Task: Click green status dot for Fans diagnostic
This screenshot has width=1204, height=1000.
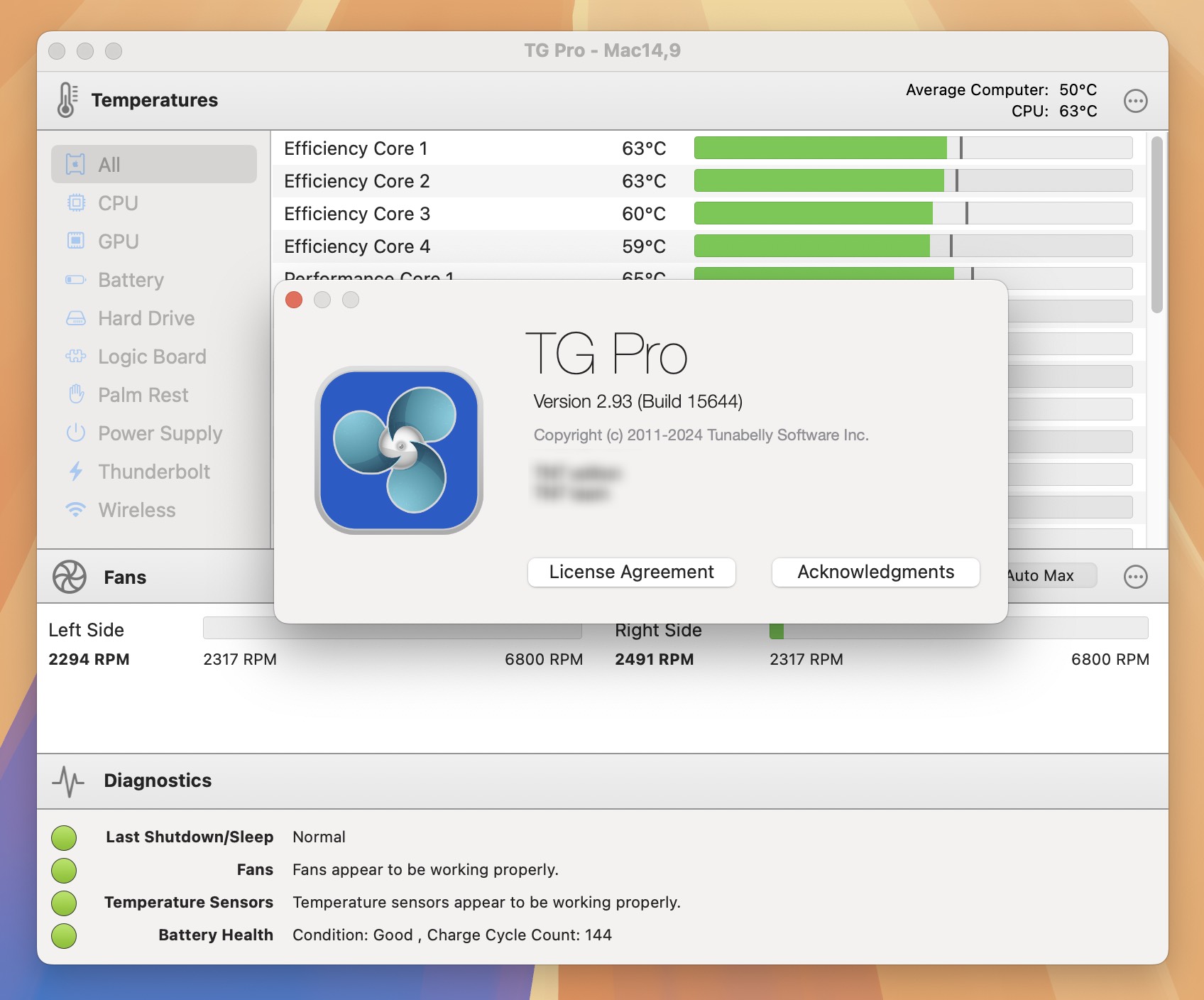Action: pyautogui.click(x=64, y=870)
